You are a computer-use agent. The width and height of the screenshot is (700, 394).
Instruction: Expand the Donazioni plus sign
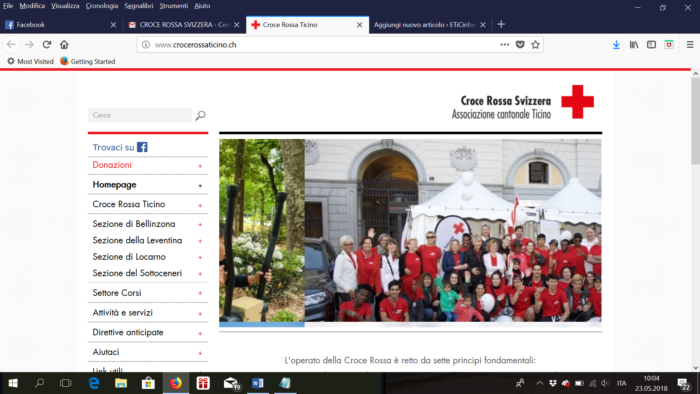(x=200, y=166)
